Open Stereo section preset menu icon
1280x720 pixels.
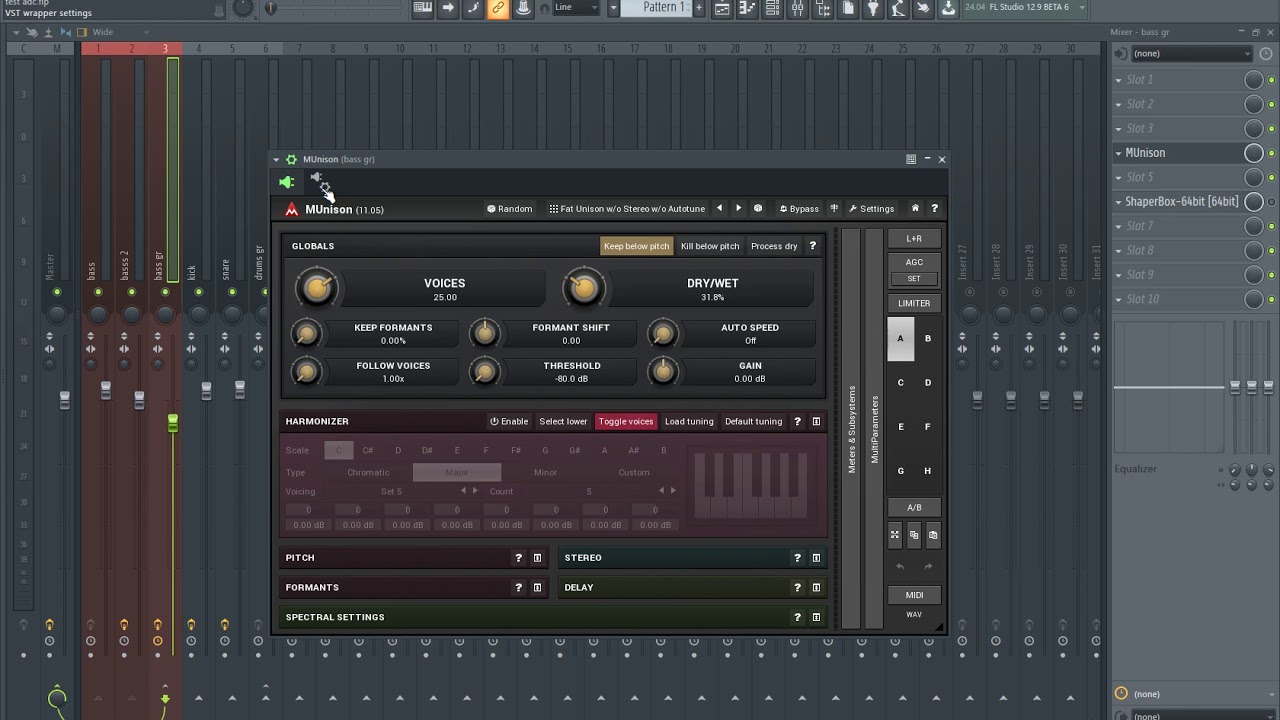click(816, 558)
